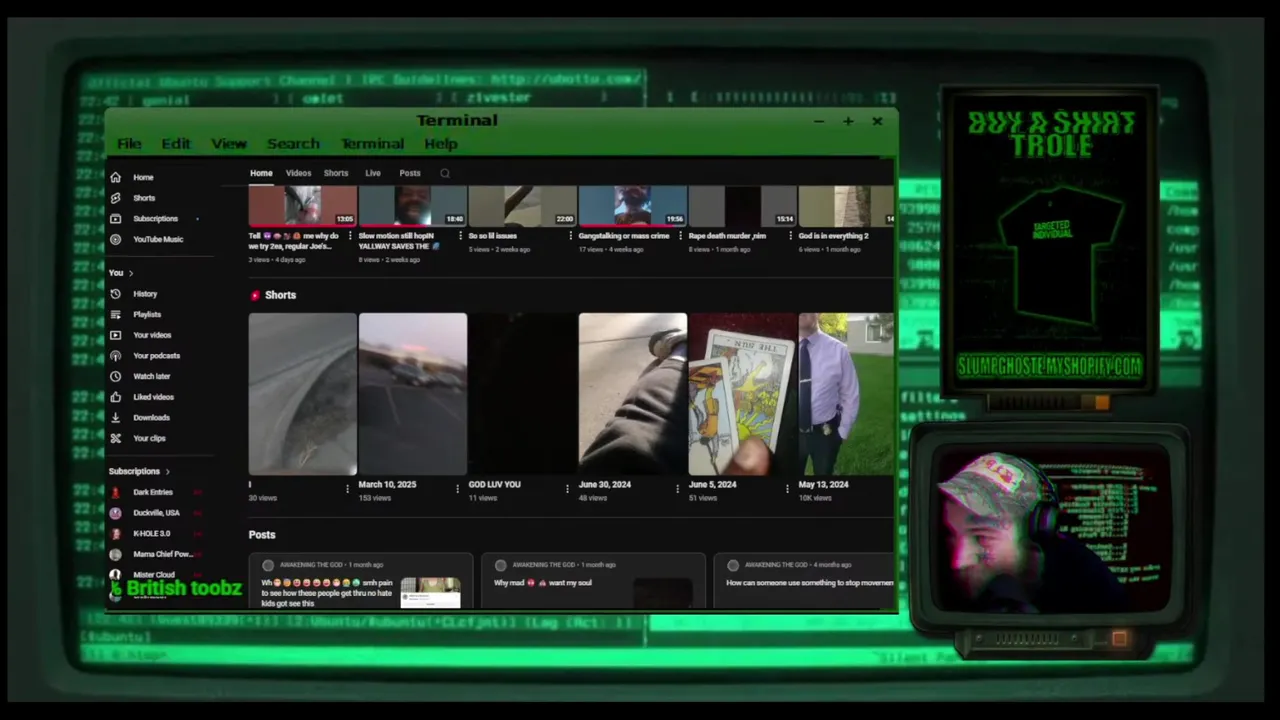This screenshot has height=720, width=1280.
Task: Open the Terminal menu in menu bar
Action: click(372, 144)
